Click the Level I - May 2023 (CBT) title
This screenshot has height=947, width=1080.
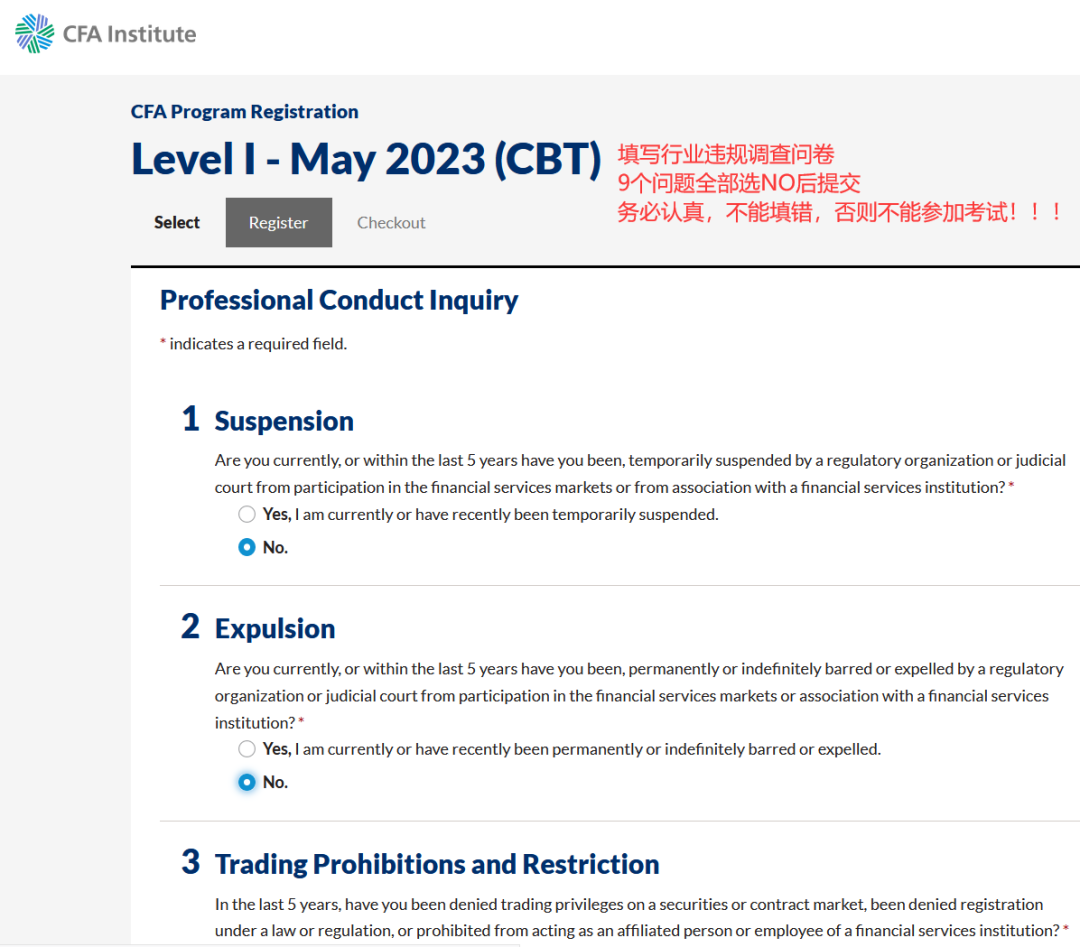point(366,159)
